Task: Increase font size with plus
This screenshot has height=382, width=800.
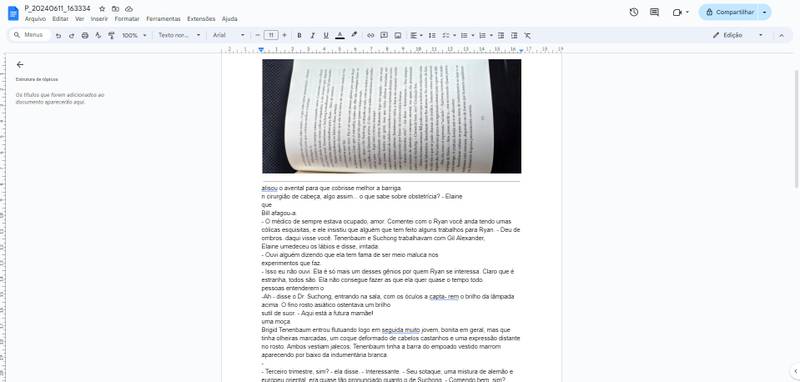Action: point(284,35)
